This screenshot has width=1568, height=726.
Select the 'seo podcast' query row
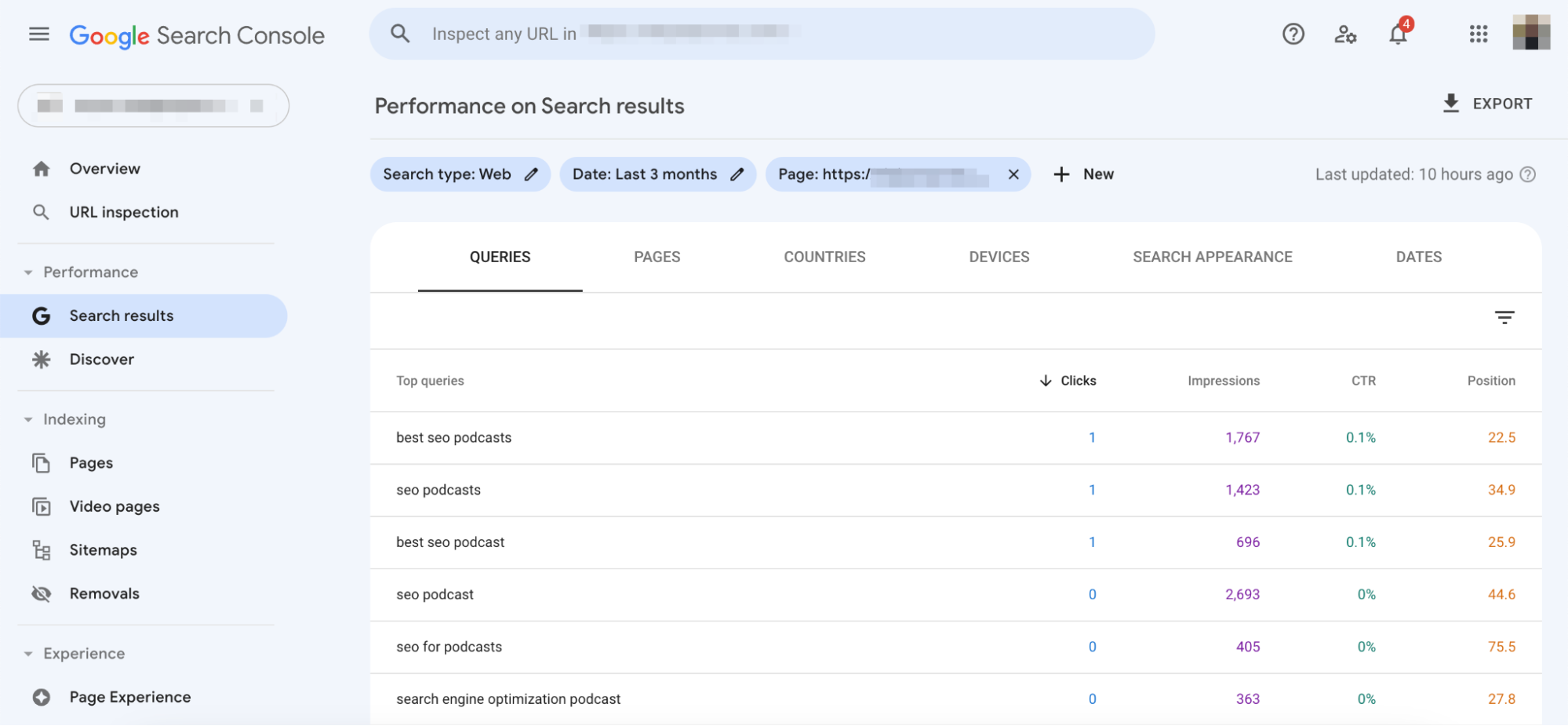coord(955,595)
